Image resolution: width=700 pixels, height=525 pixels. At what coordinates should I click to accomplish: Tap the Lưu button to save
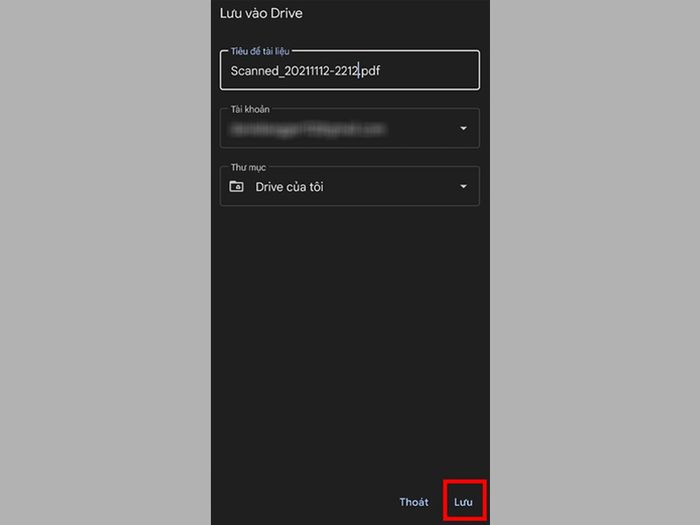point(463,502)
